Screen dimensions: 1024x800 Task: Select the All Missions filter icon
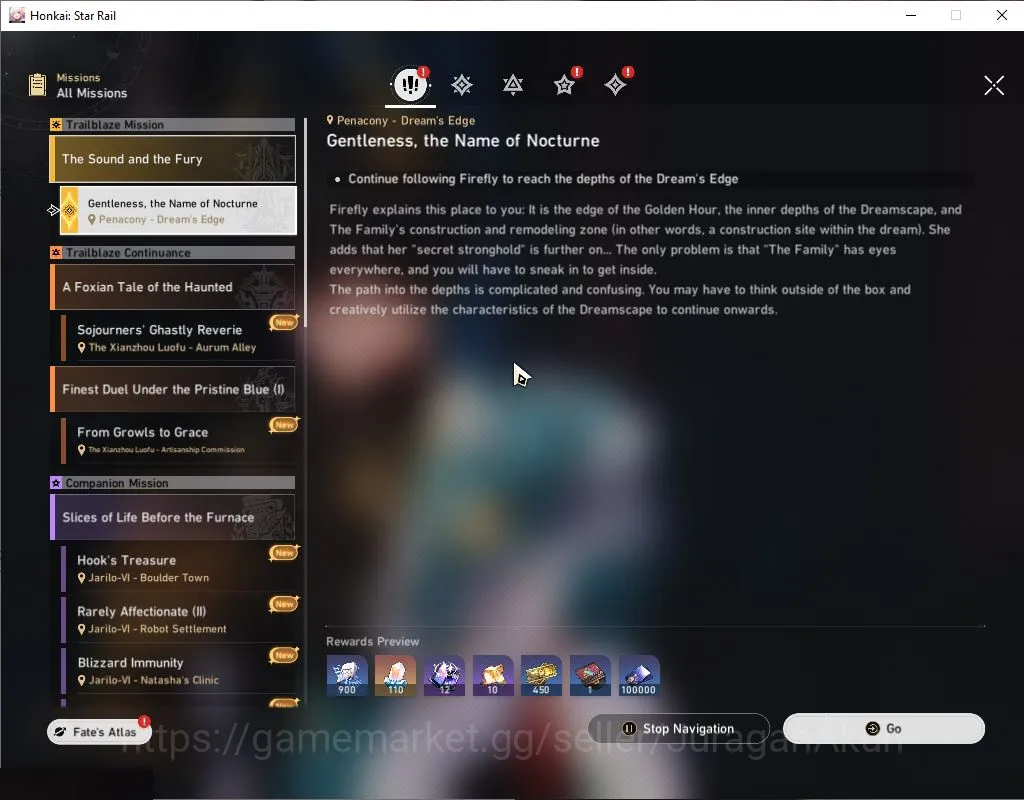[410, 84]
